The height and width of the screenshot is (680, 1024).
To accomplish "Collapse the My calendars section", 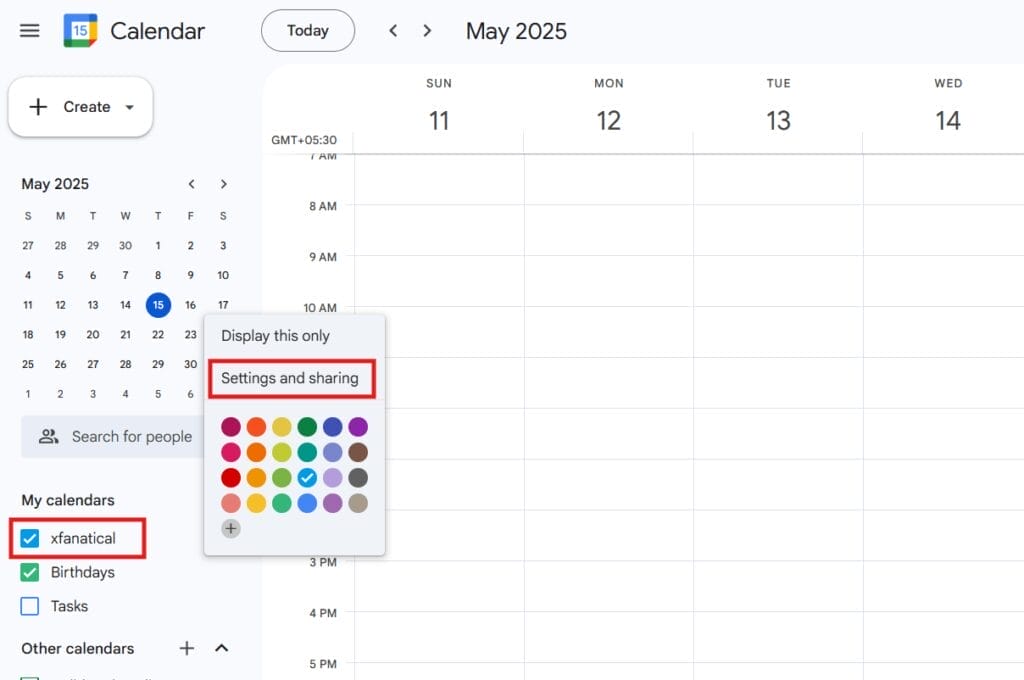I will (68, 500).
